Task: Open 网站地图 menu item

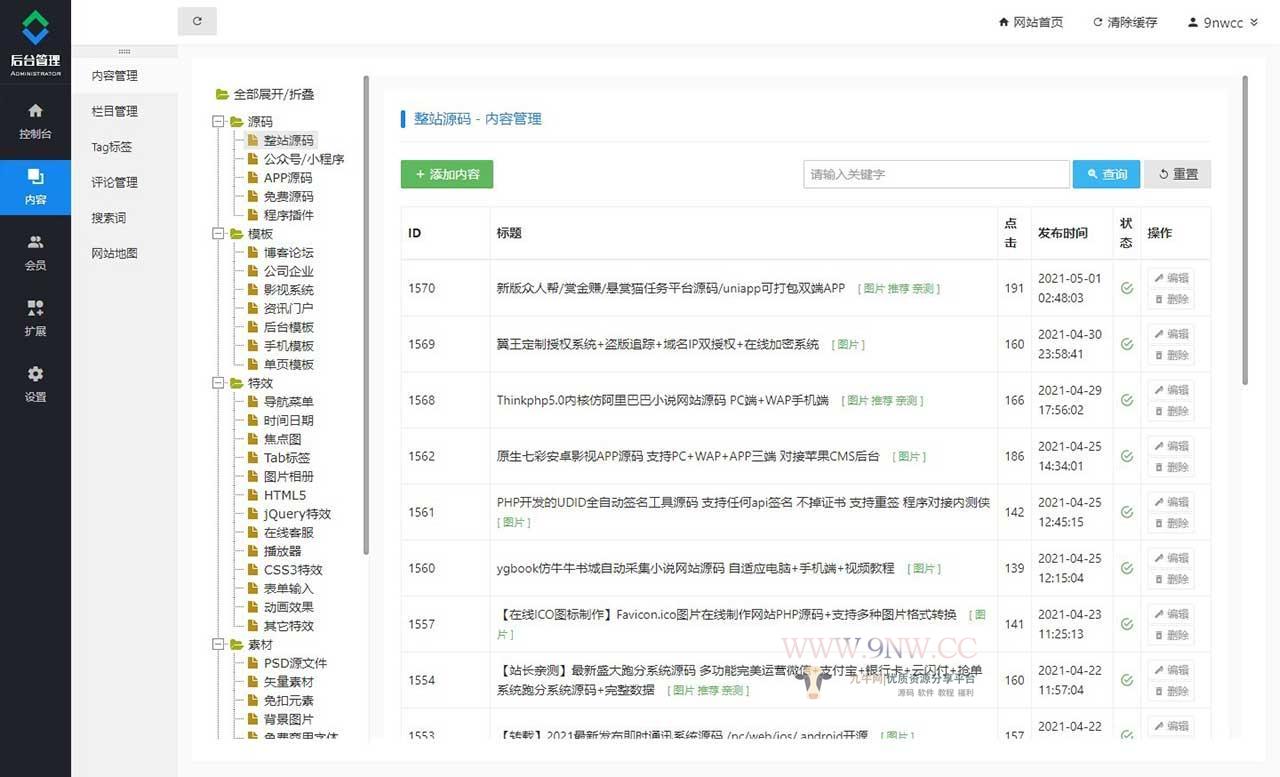Action: pyautogui.click(x=115, y=253)
